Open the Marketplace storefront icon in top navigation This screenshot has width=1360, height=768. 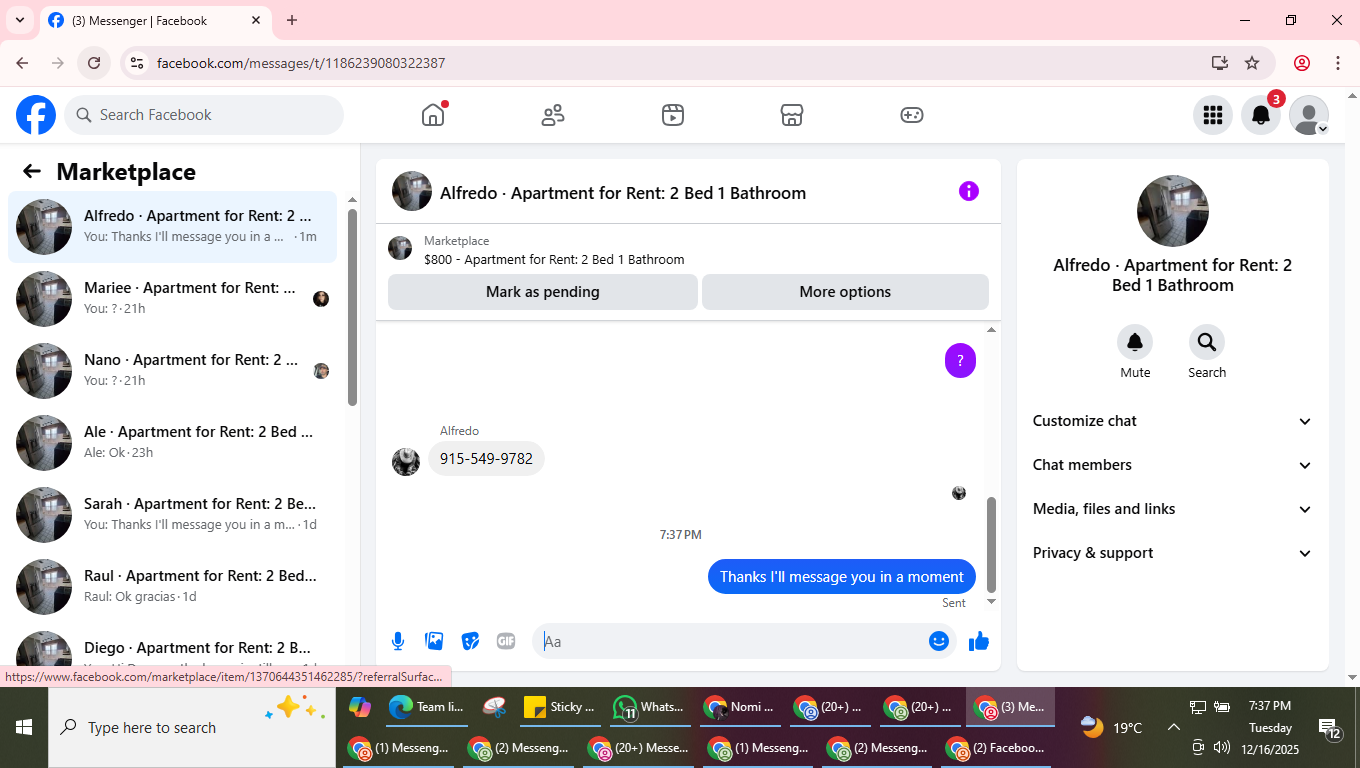click(x=792, y=115)
